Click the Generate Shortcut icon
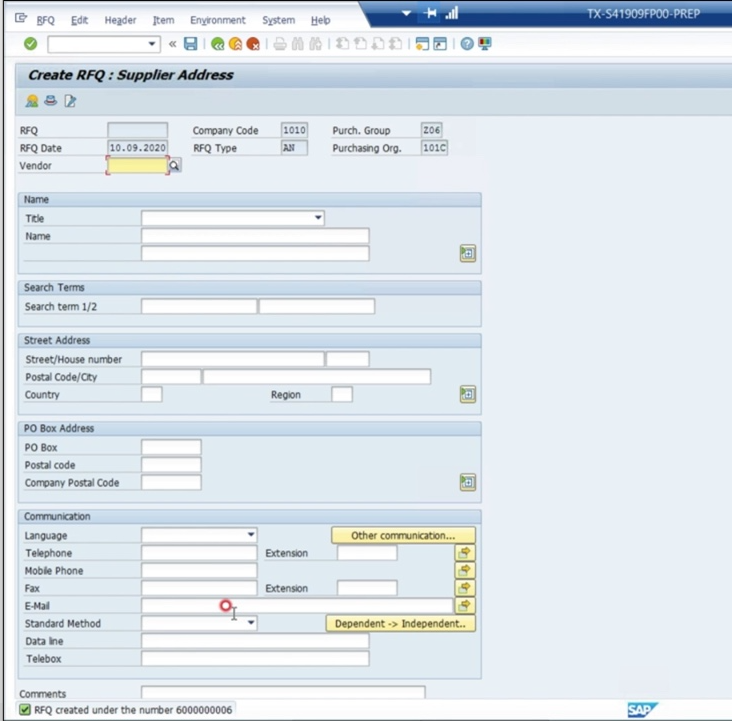Image resolution: width=732 pixels, height=721 pixels. [x=440, y=44]
